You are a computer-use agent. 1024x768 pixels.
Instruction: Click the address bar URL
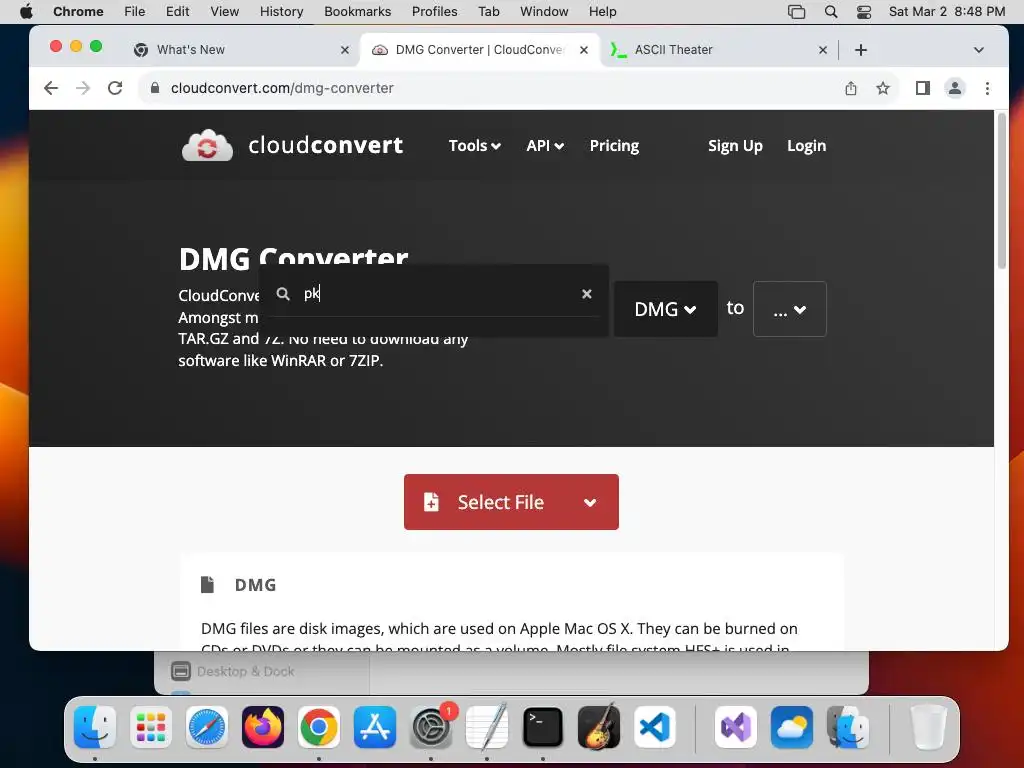point(282,88)
